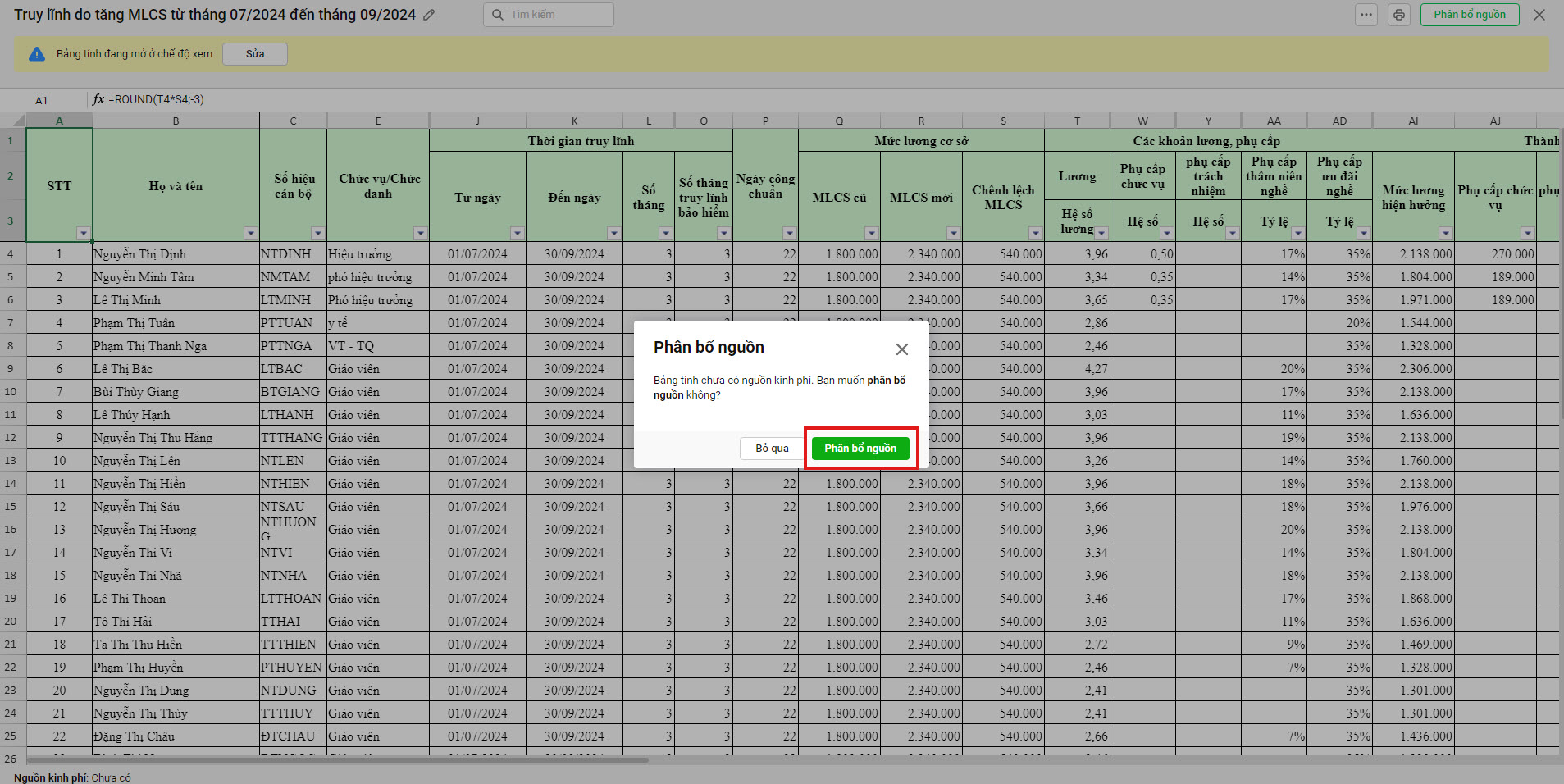Open the Ngày công chuẩn filter dropdown
The image size is (1564, 784).
[789, 234]
